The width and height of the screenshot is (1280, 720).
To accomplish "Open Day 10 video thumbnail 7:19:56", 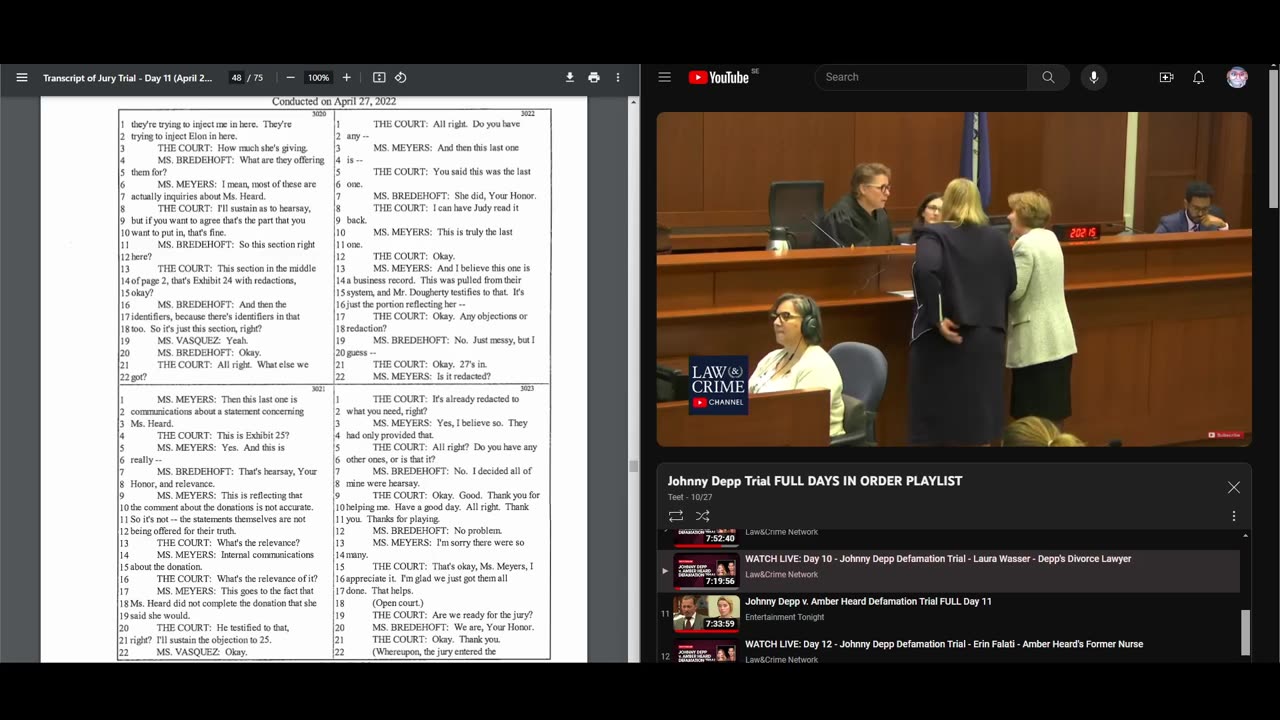I will [x=706, y=570].
